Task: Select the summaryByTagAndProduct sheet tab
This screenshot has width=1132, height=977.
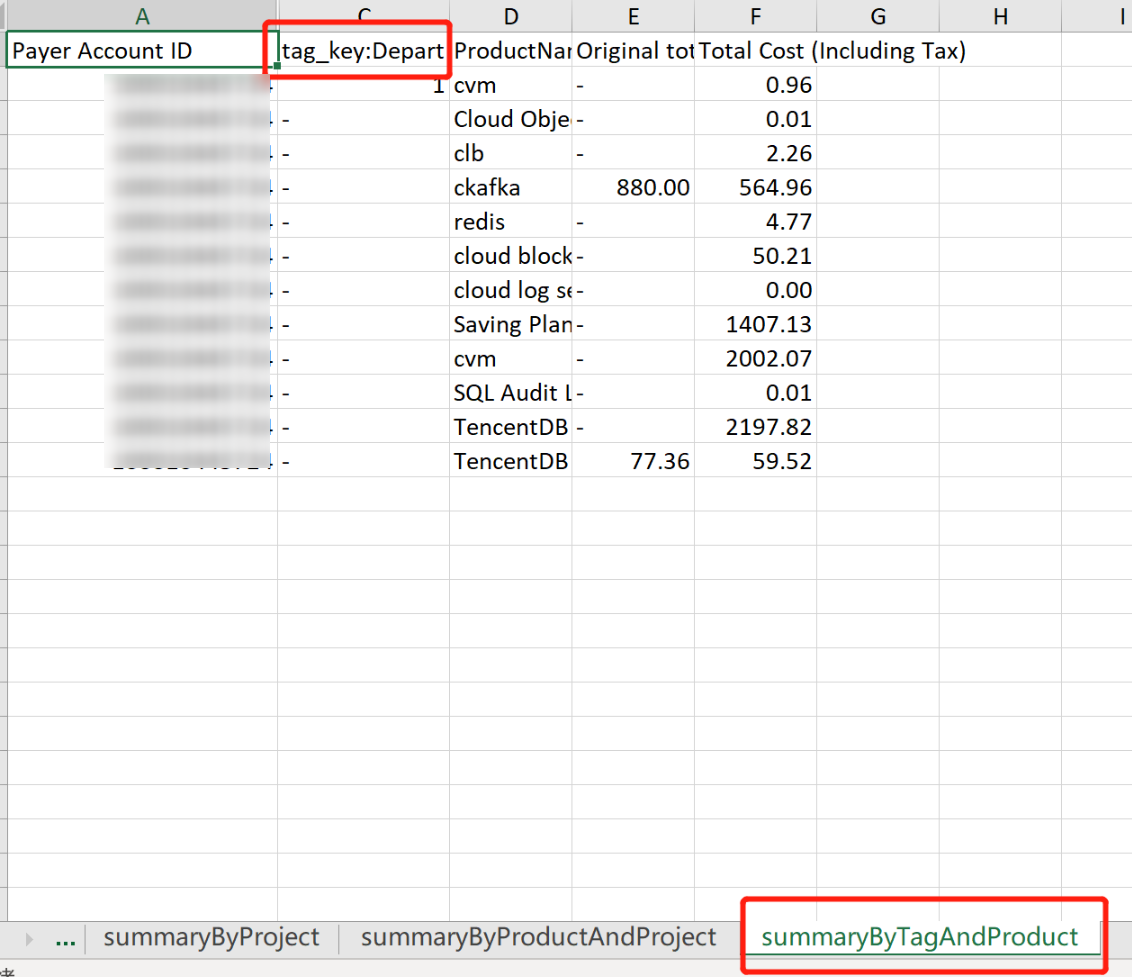Action: point(919,937)
